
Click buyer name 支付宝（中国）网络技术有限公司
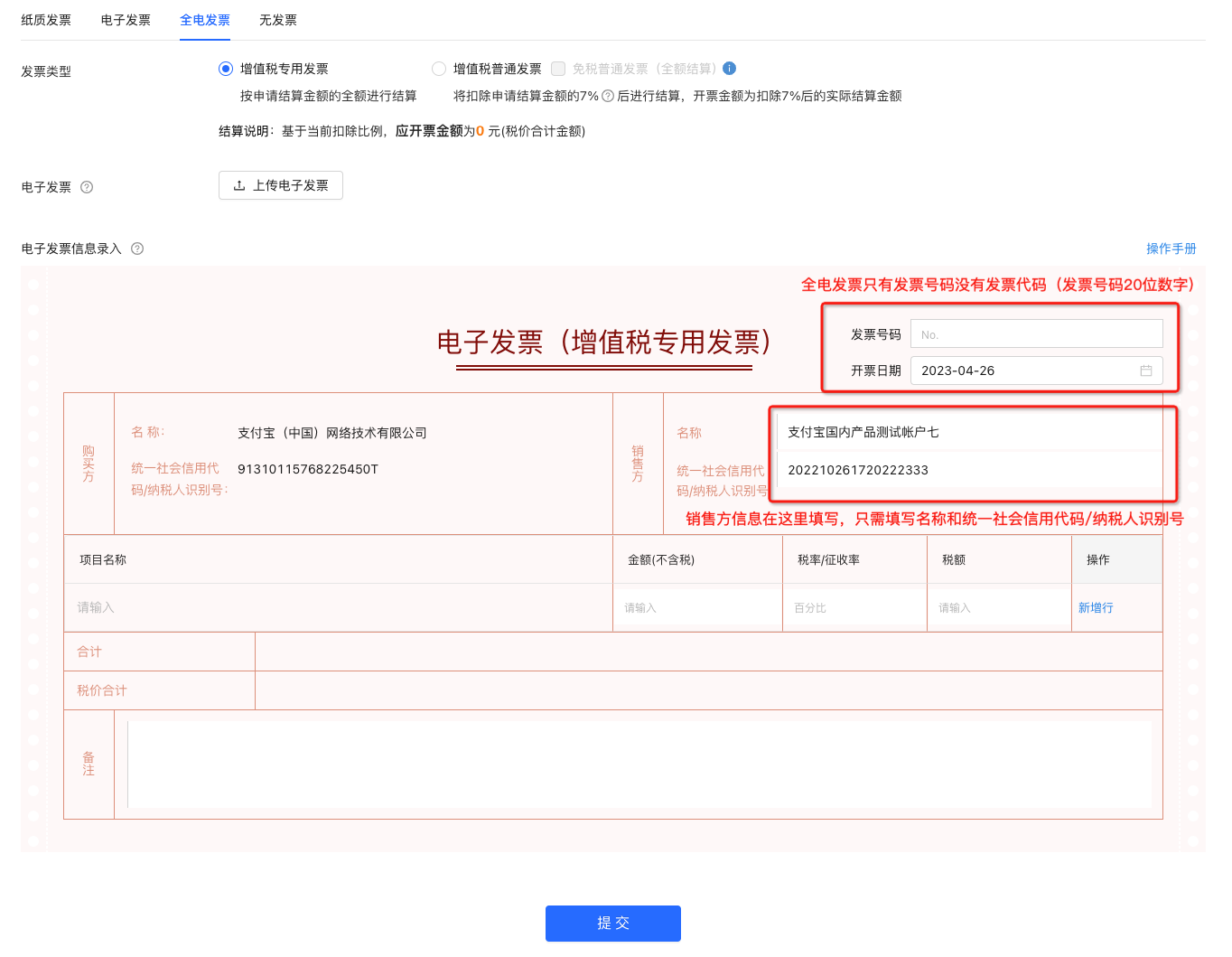[332, 433]
